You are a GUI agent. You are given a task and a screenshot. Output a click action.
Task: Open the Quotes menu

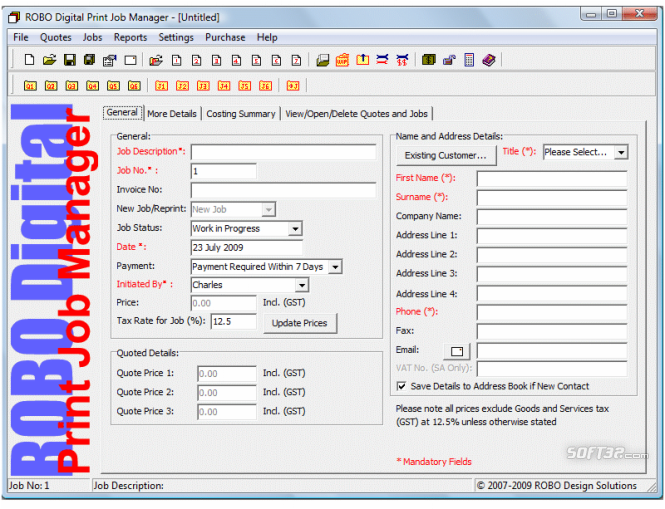(x=56, y=37)
